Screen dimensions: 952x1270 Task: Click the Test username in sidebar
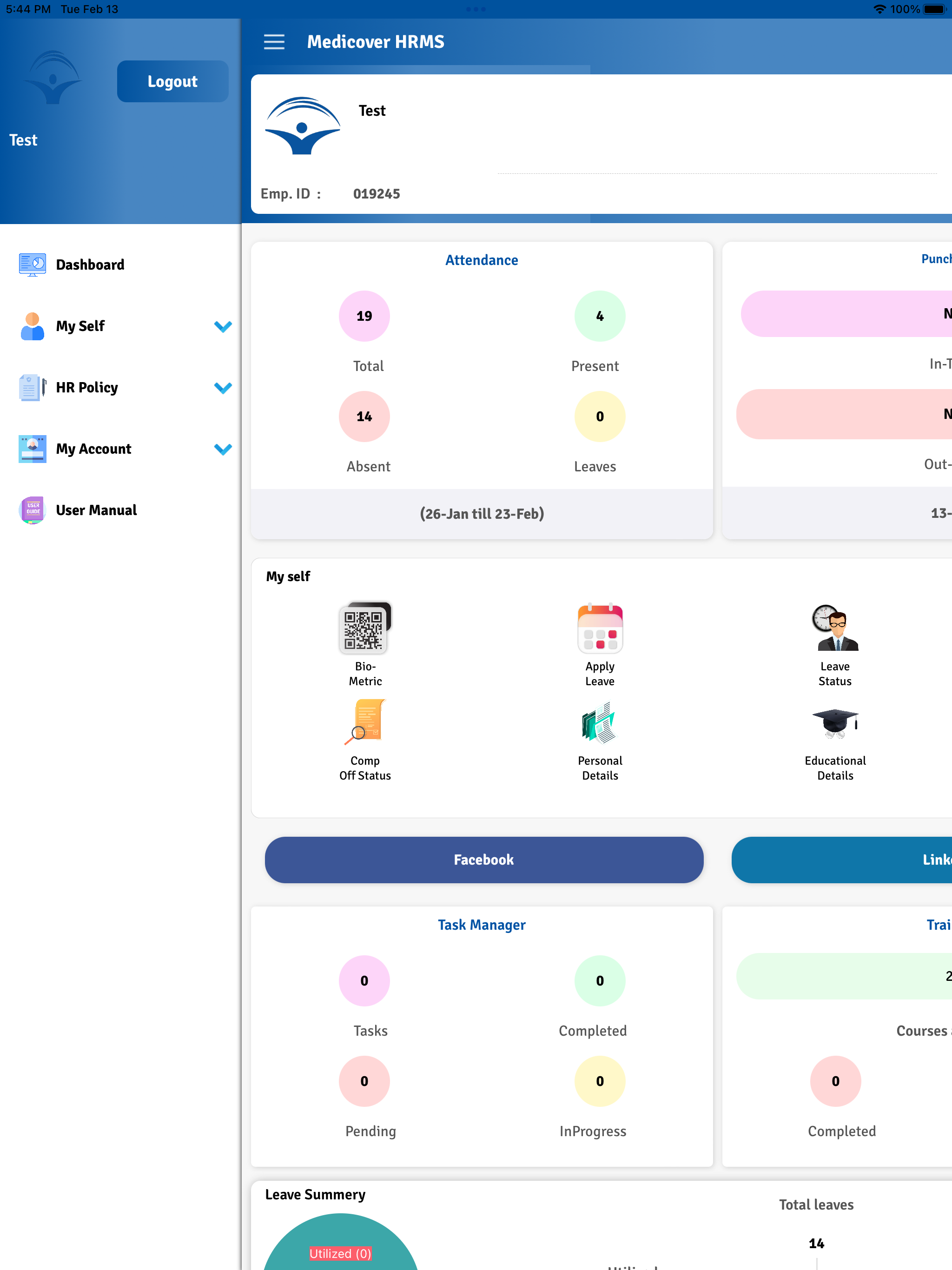pyautogui.click(x=23, y=140)
